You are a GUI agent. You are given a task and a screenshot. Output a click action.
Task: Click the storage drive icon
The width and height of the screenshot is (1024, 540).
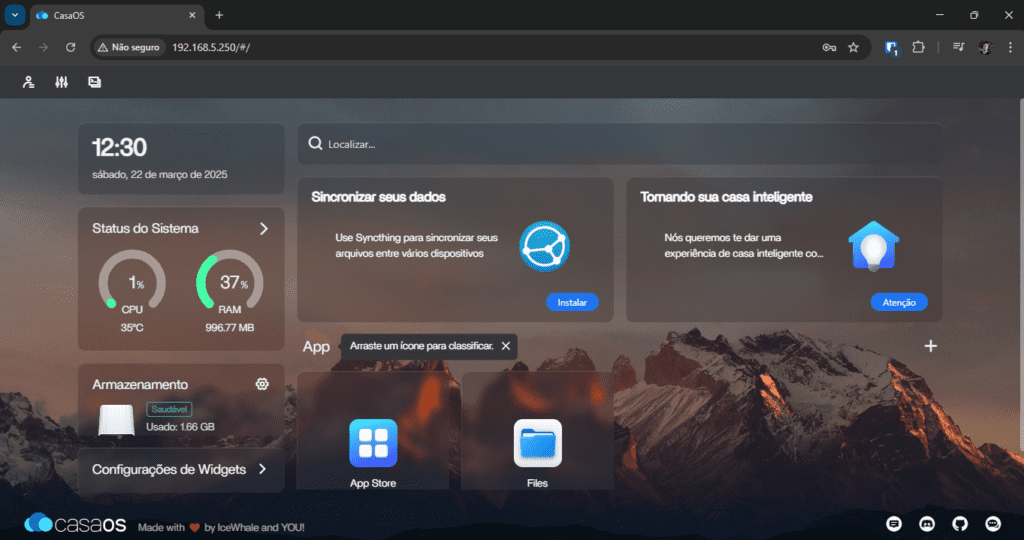point(116,419)
